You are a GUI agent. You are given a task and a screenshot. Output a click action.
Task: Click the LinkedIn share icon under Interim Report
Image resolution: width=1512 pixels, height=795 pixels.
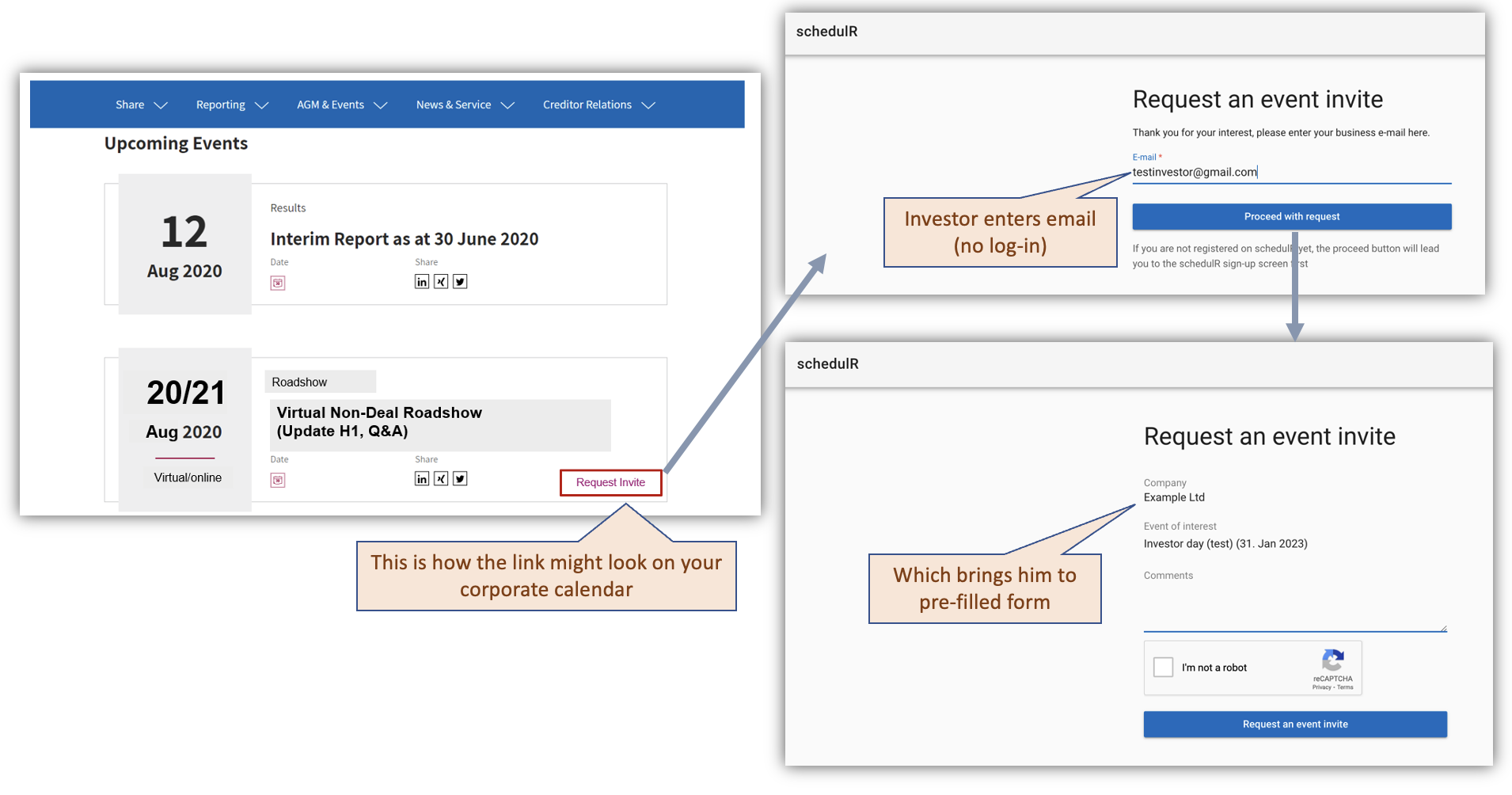(421, 281)
